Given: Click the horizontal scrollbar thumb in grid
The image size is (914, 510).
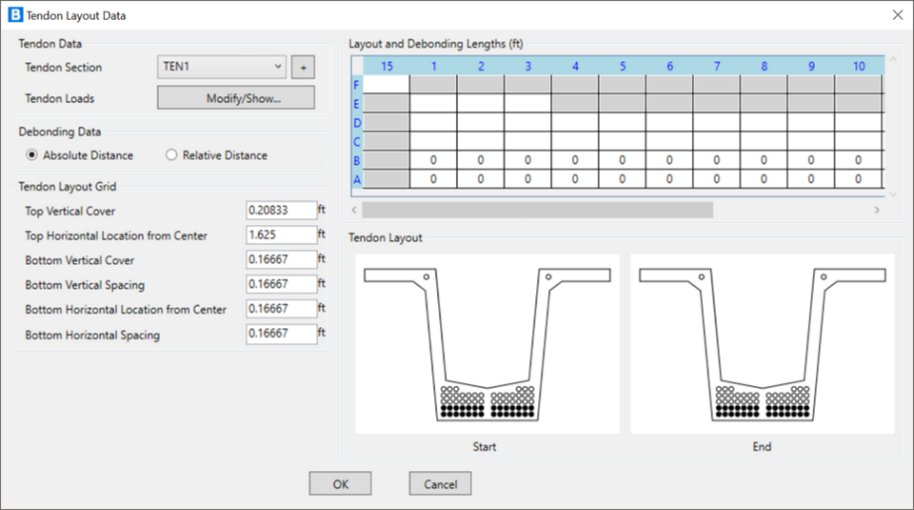Looking at the screenshot, I should tap(537, 210).
